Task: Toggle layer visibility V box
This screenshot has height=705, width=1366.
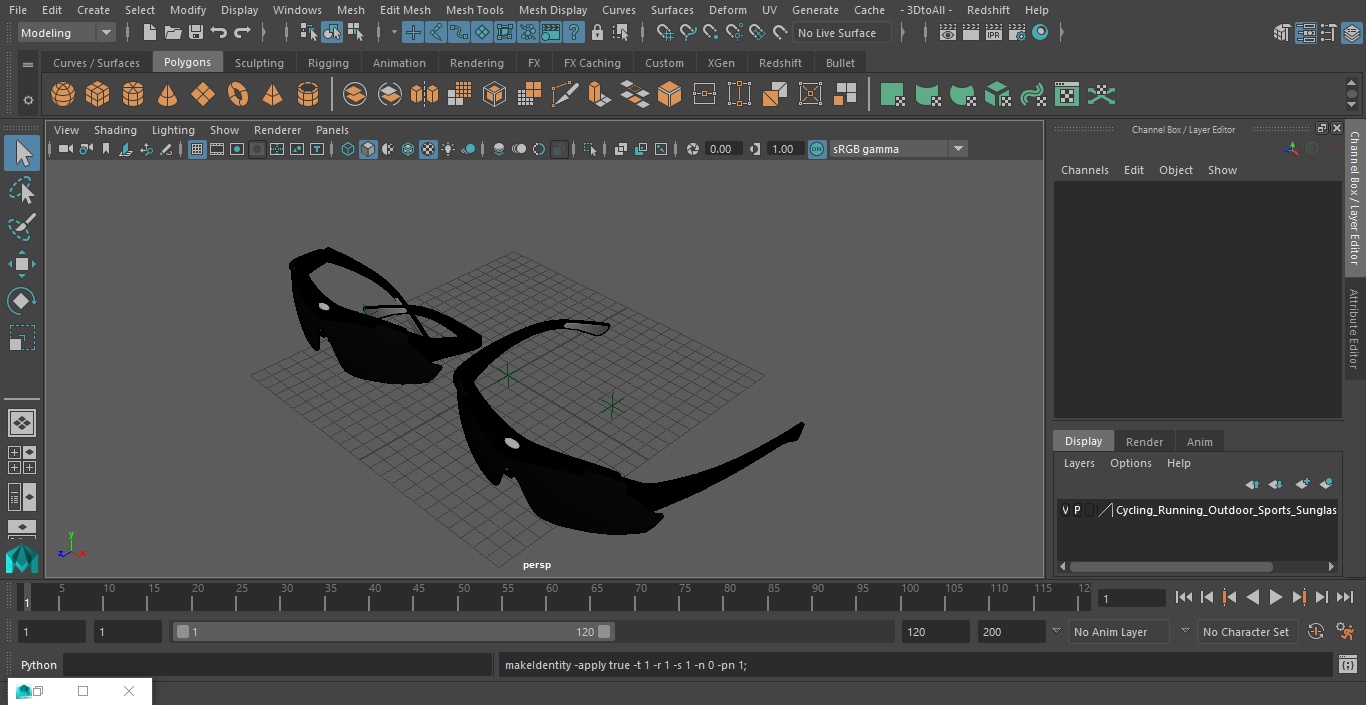Action: pos(1065,510)
